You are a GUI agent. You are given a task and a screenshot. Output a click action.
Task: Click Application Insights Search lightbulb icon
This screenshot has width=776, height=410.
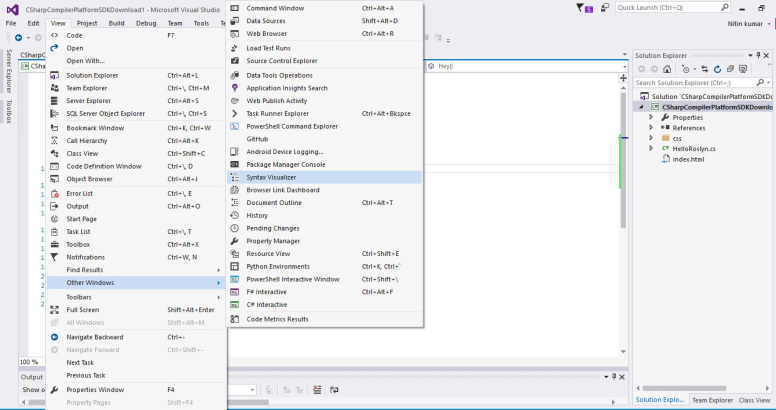point(235,88)
